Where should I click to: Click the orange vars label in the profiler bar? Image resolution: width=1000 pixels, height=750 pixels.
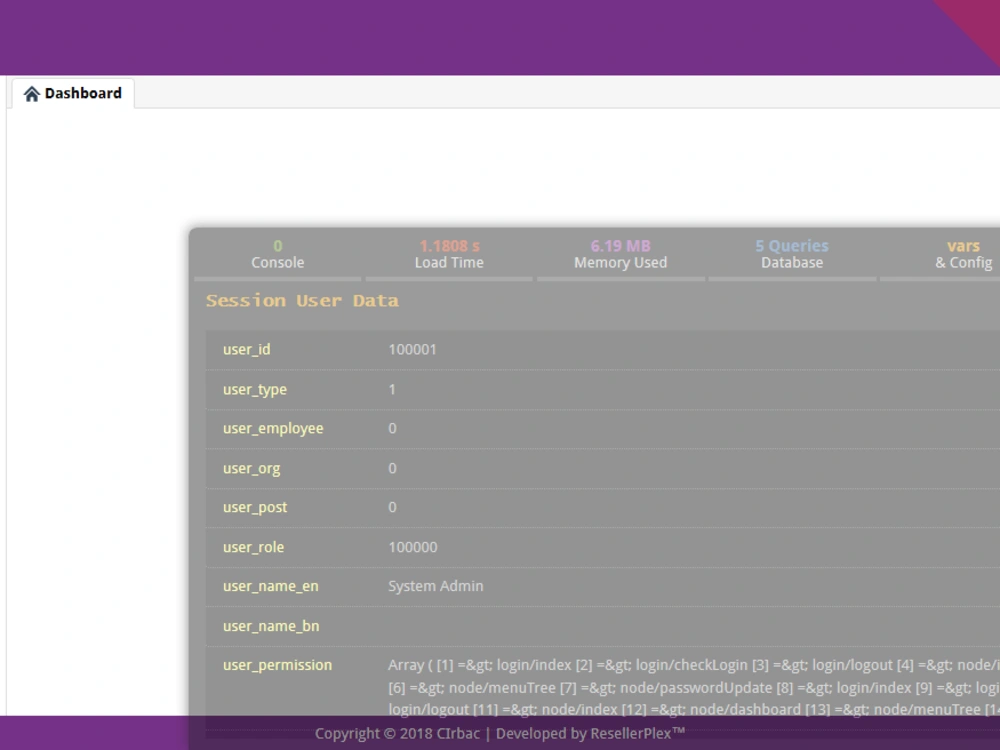(963, 245)
